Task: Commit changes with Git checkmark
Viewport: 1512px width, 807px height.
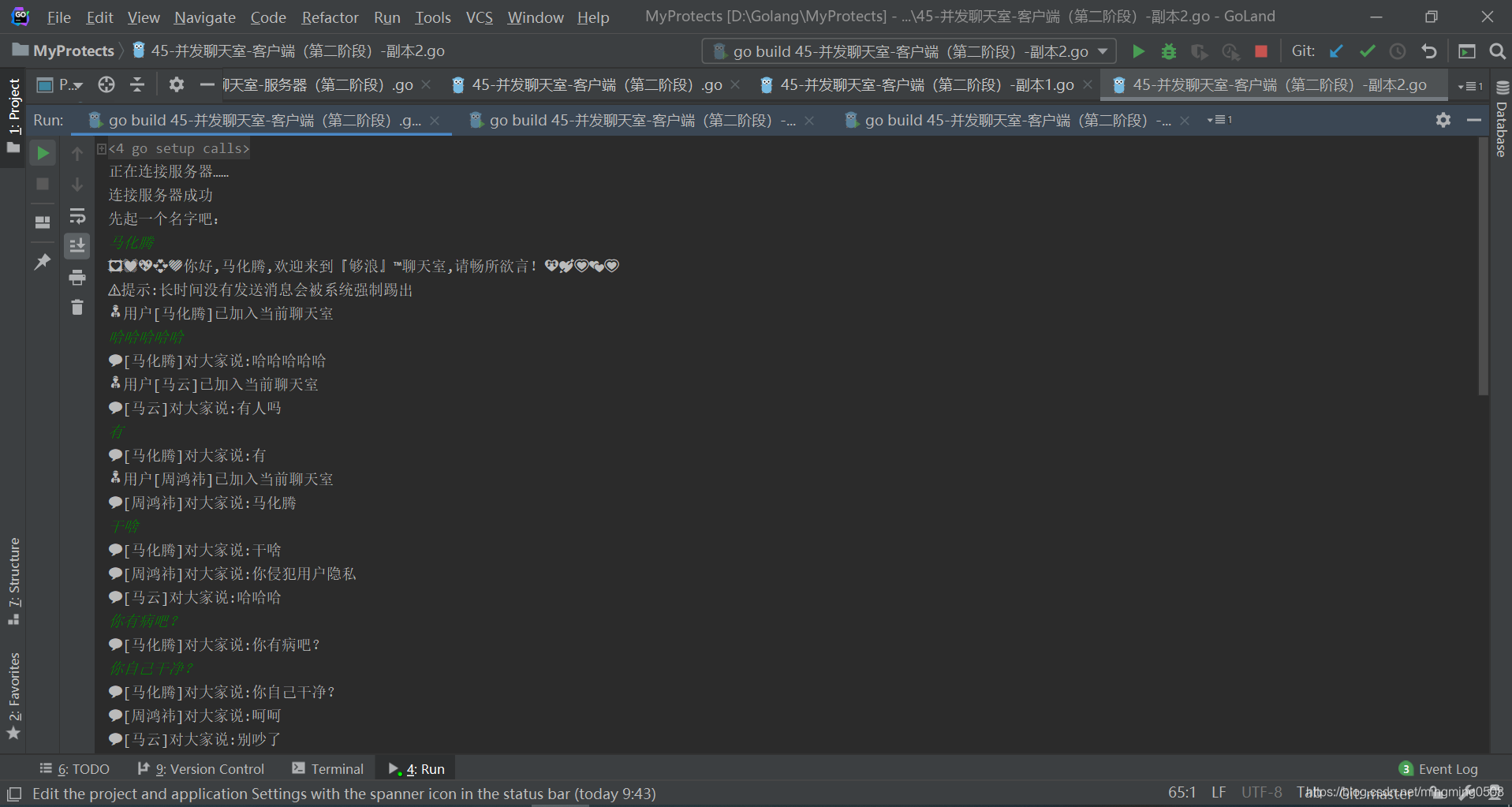Action: (1367, 51)
